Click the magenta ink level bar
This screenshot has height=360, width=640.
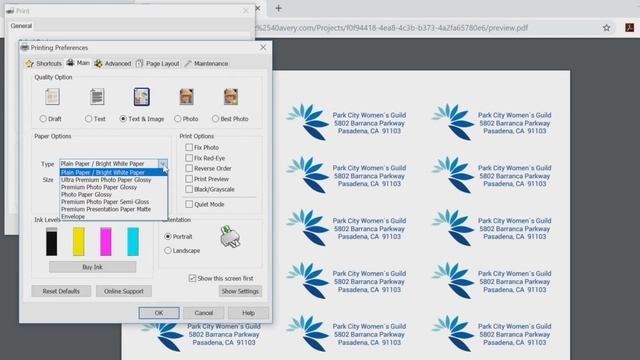pyautogui.click(x=106, y=242)
